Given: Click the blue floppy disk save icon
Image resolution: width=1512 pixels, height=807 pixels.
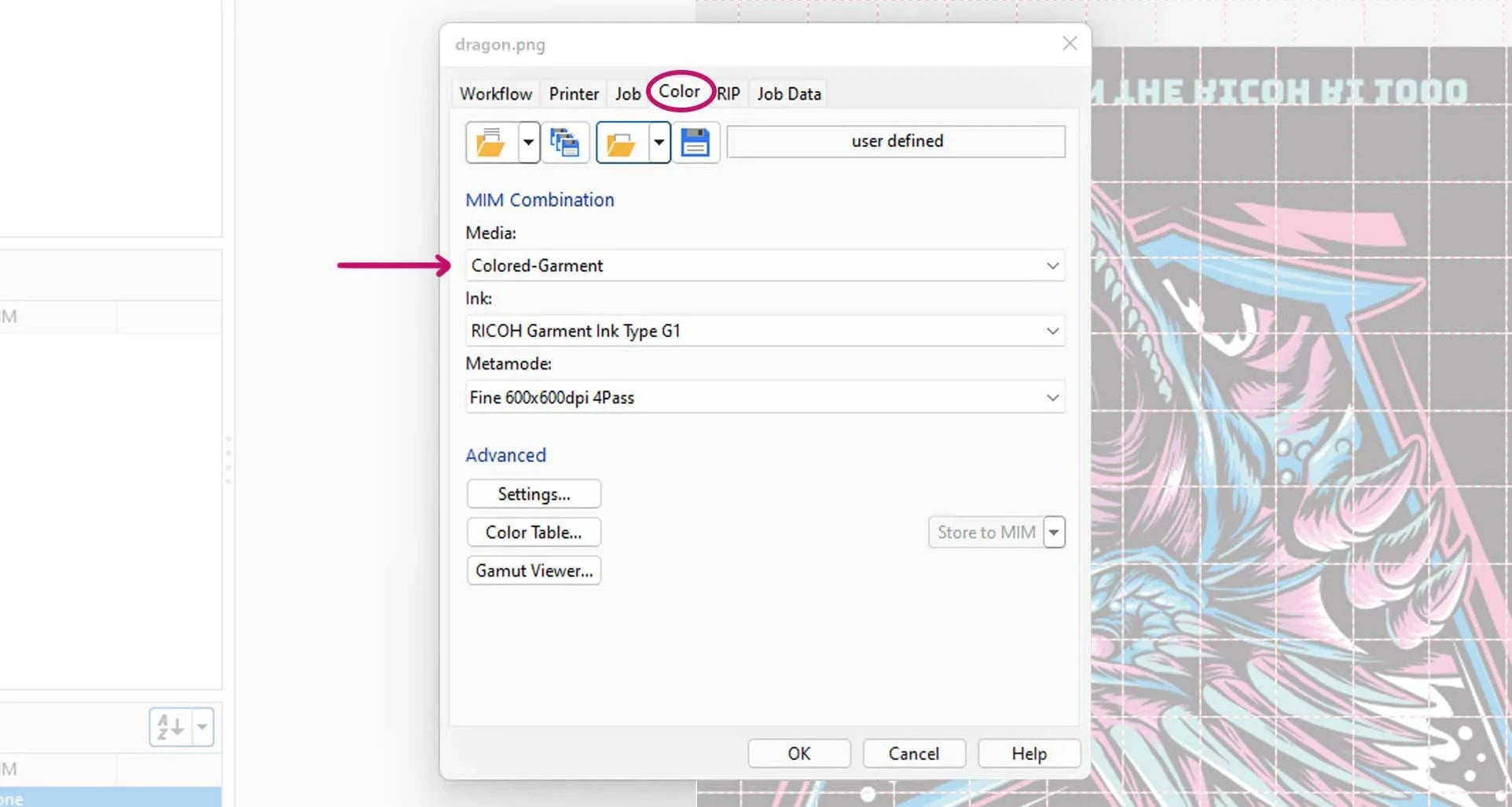Looking at the screenshot, I should [x=695, y=143].
